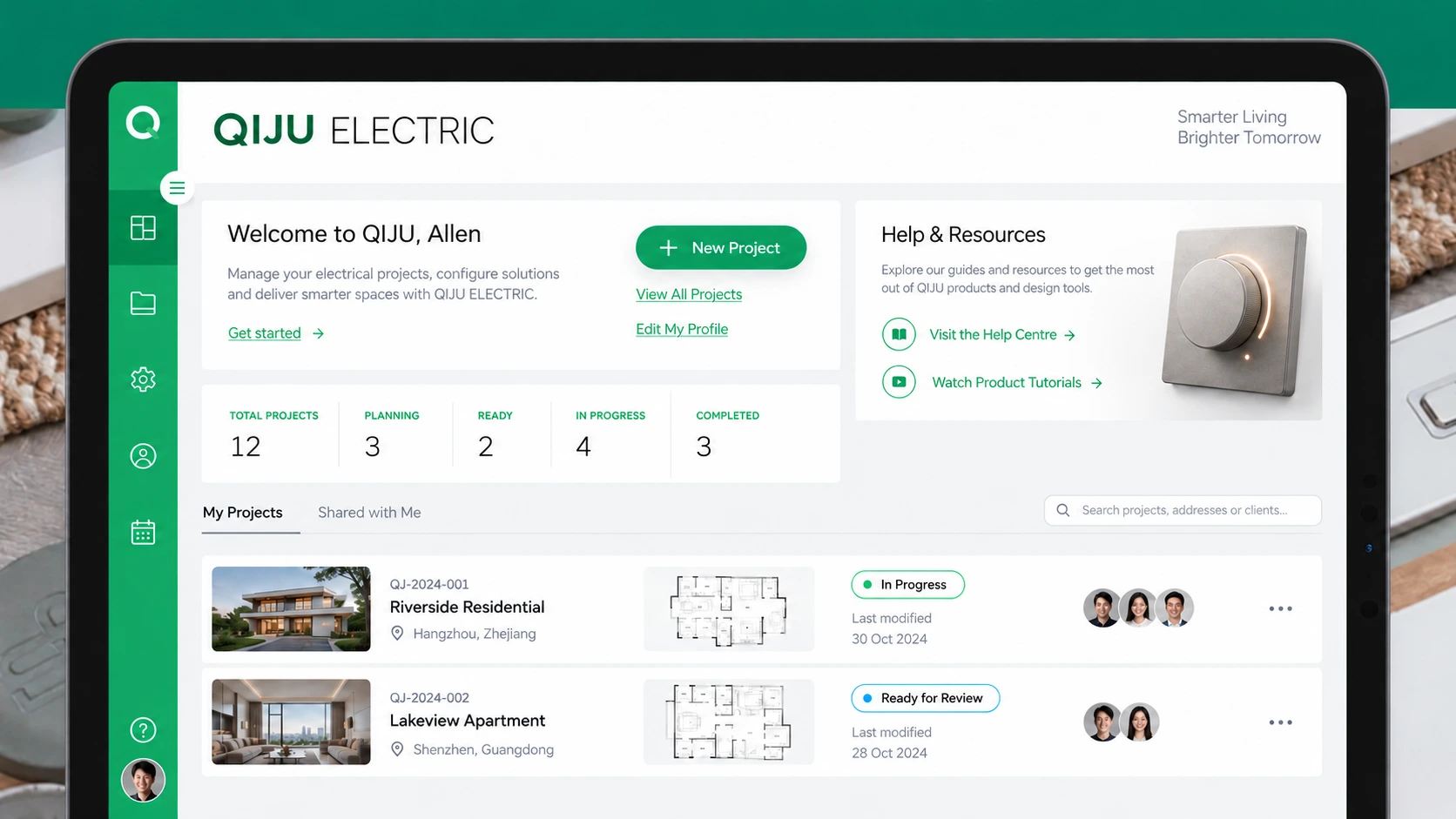The width and height of the screenshot is (1456, 819).
Task: Open the folder icon in sidebar
Action: click(143, 303)
